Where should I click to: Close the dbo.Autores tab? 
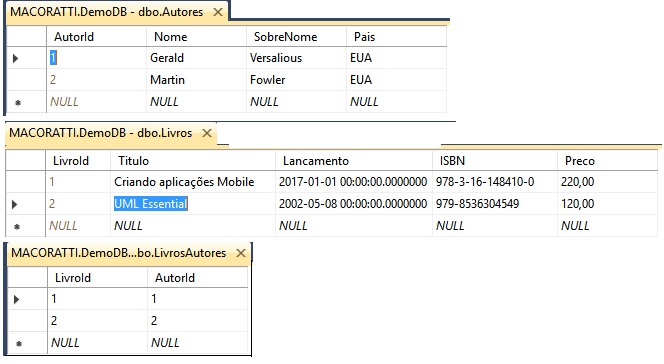point(218,12)
